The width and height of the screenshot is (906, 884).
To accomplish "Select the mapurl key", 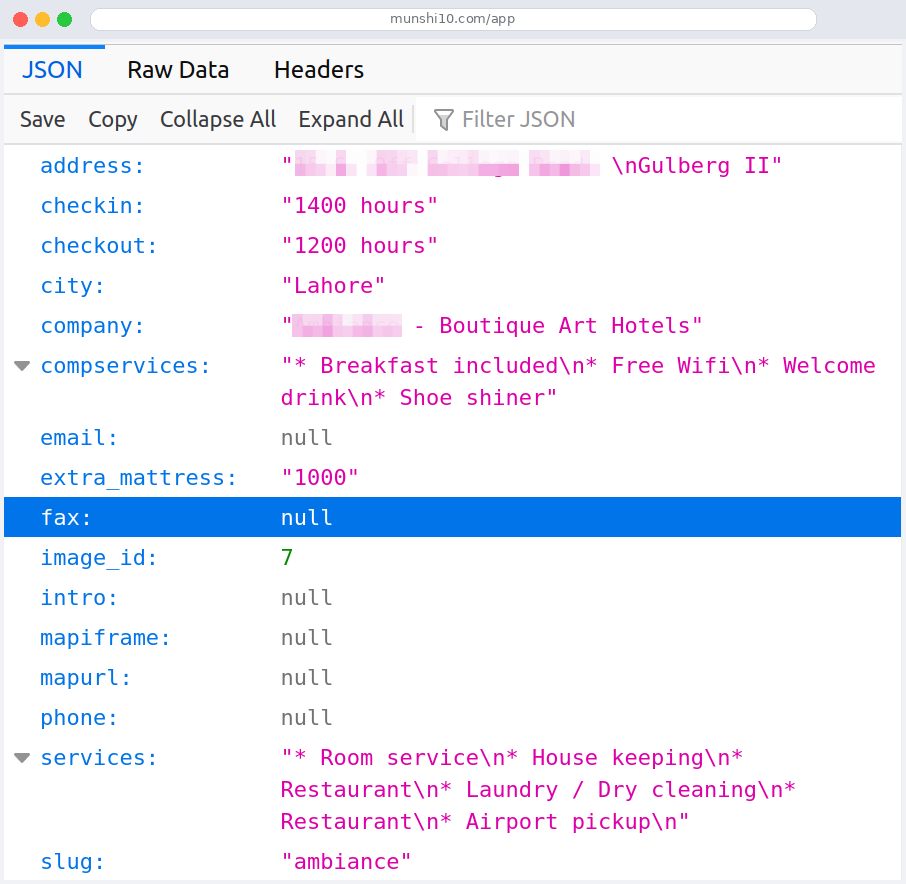I will click(86, 678).
